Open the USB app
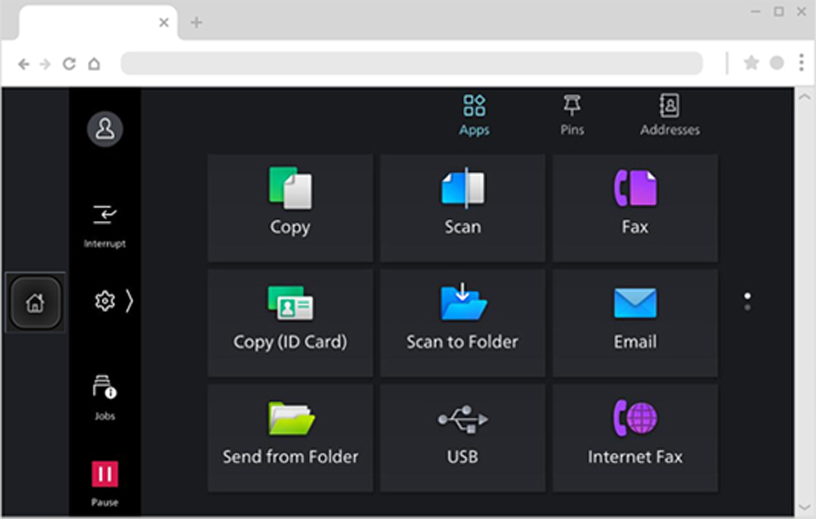This screenshot has width=816, height=519. click(463, 438)
